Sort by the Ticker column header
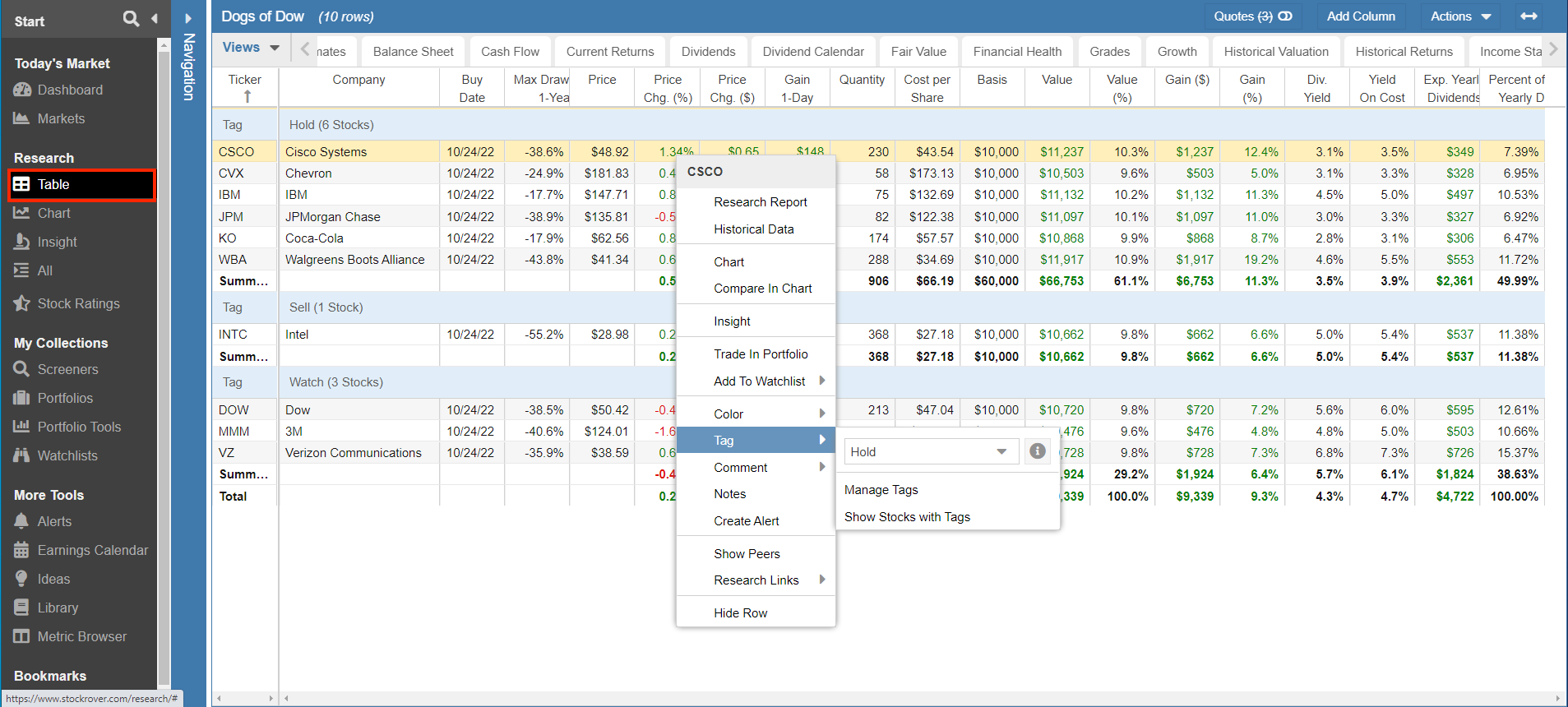The height and width of the screenshot is (707, 1568). coord(245,87)
